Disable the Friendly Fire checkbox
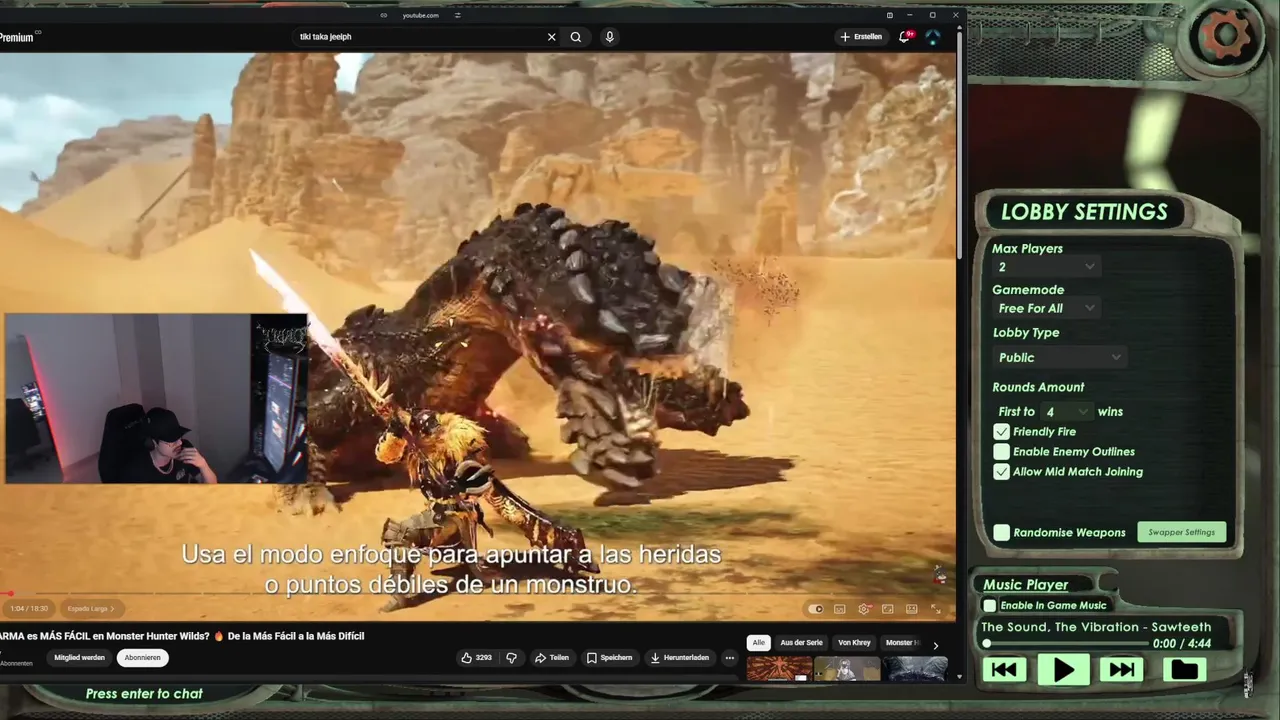Image resolution: width=1280 pixels, height=720 pixels. [x=1001, y=432]
